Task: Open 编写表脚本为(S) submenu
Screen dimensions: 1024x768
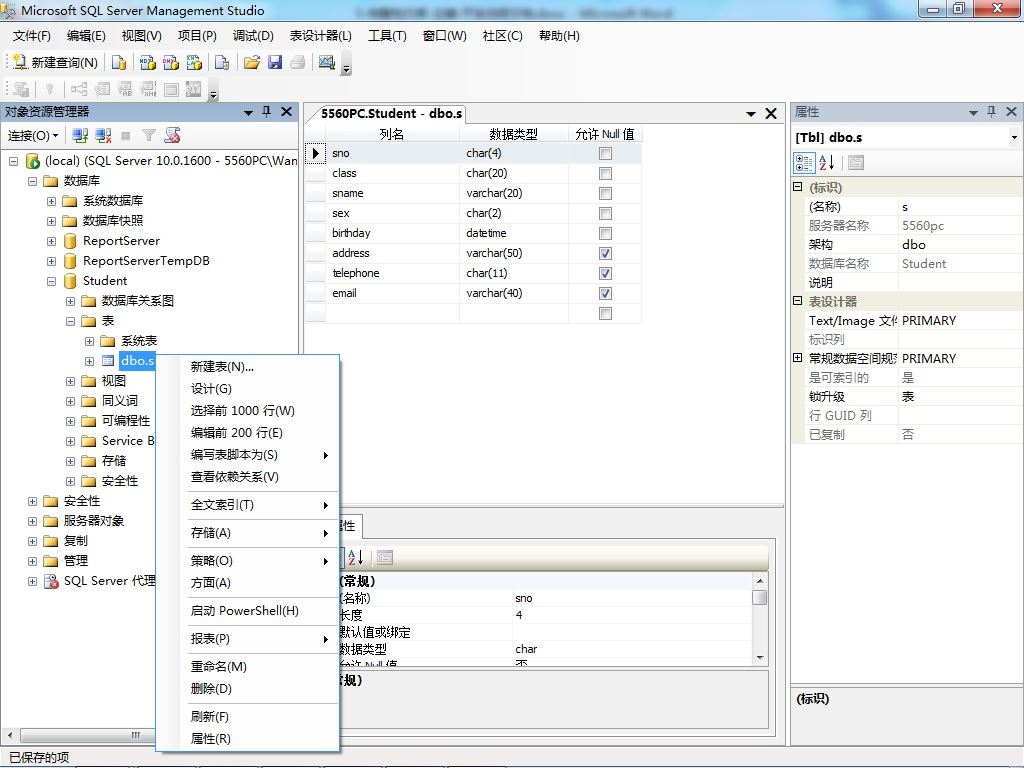Action: 248,455
